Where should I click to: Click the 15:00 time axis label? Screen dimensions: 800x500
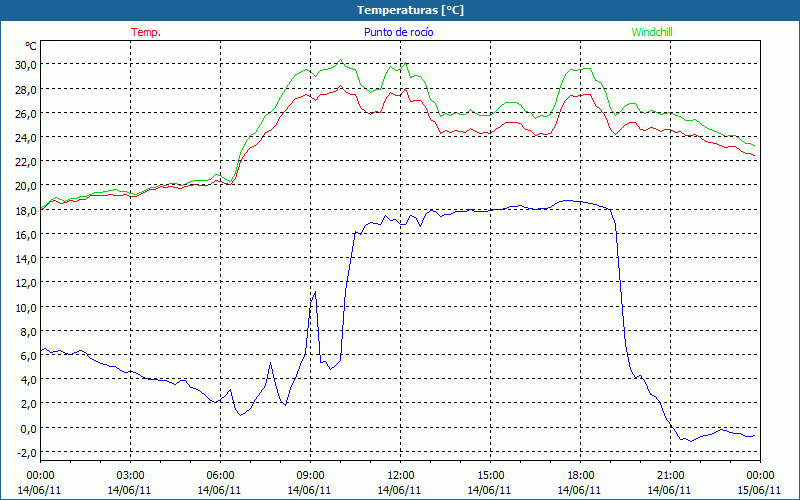pyautogui.click(x=490, y=476)
